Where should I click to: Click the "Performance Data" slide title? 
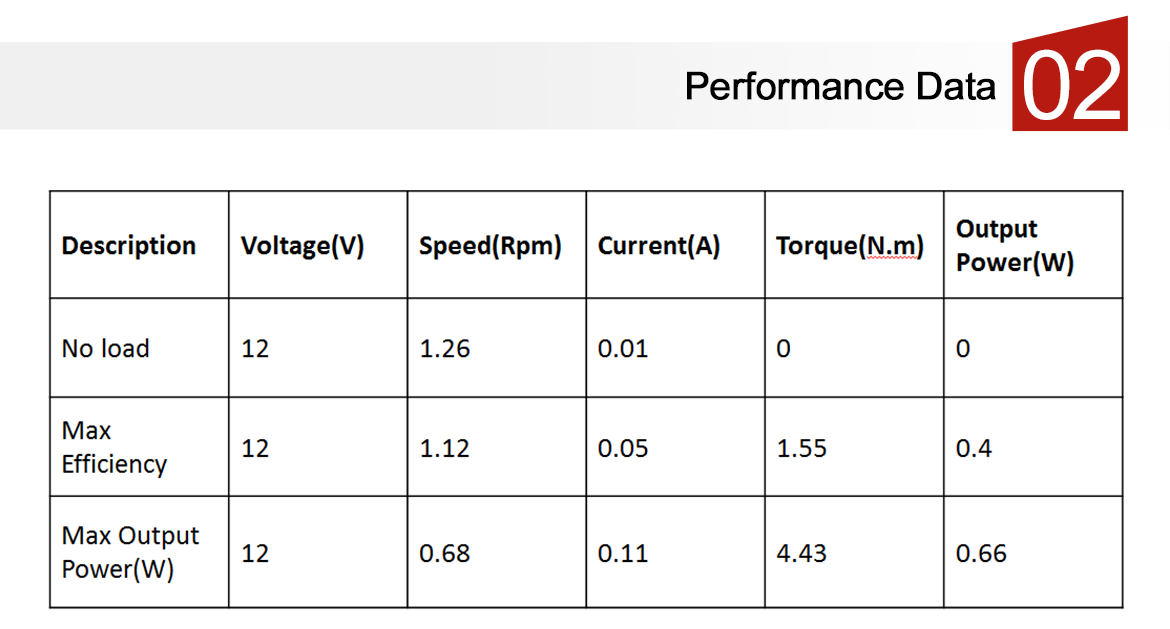(x=840, y=87)
